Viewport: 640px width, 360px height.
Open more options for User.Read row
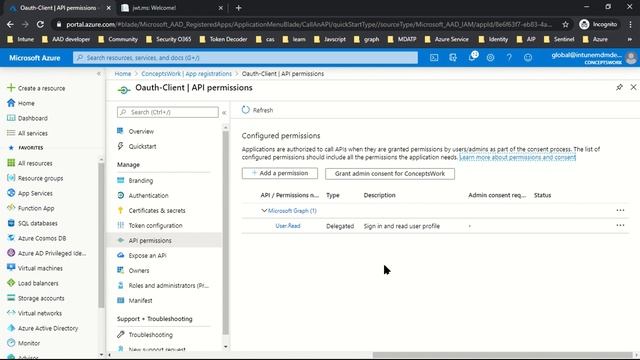coord(620,225)
